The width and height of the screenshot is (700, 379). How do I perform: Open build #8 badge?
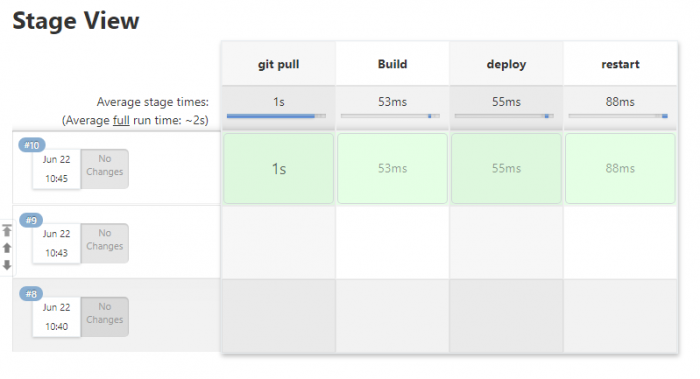[x=31, y=294]
